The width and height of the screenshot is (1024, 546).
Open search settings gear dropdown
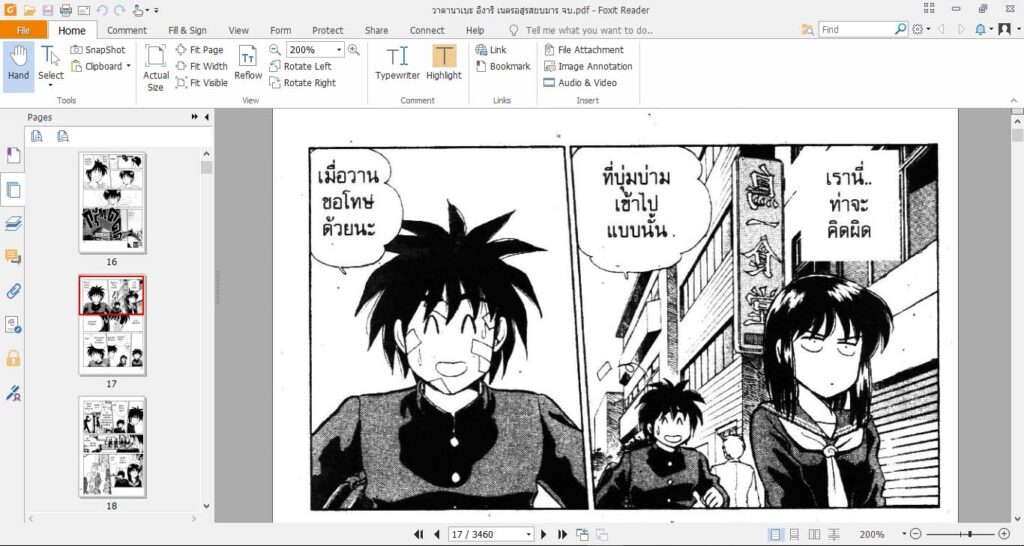(x=921, y=29)
